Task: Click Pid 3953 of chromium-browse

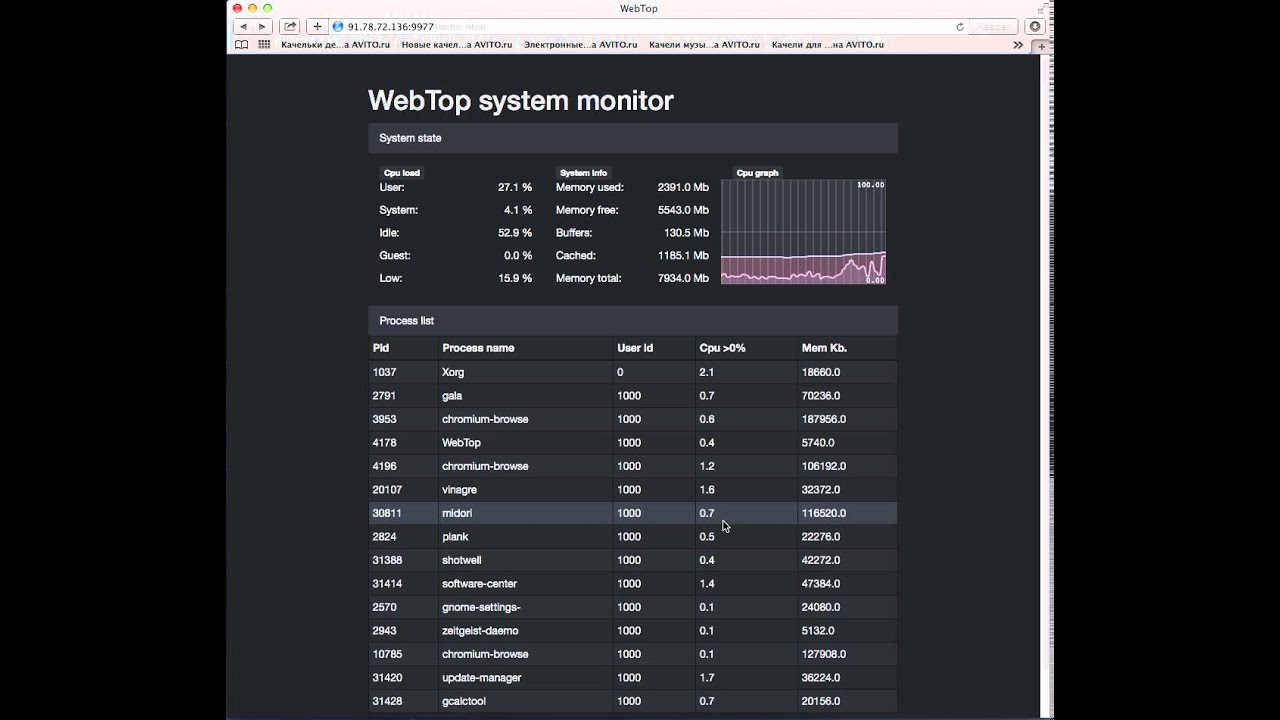Action: pos(385,419)
